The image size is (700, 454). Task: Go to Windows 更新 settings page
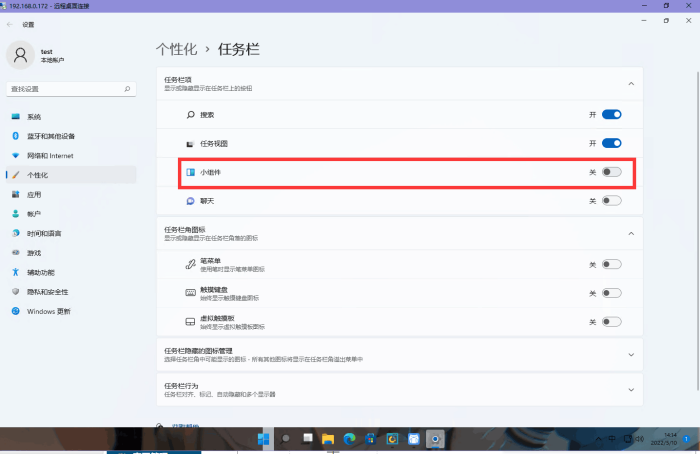click(x=49, y=311)
